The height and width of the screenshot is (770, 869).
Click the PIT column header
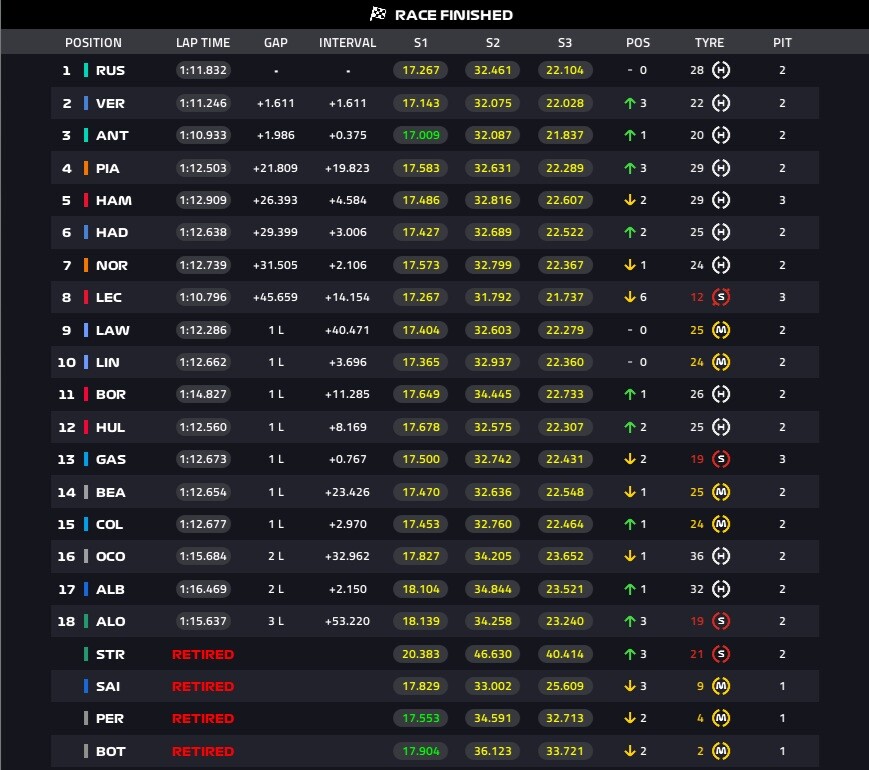pos(782,43)
